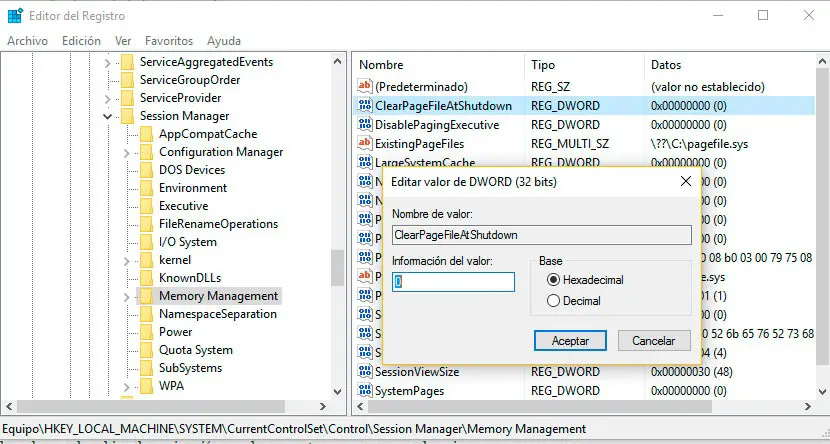Open the Favoritos menu
Screen dimensions: 830x444
click(x=168, y=41)
